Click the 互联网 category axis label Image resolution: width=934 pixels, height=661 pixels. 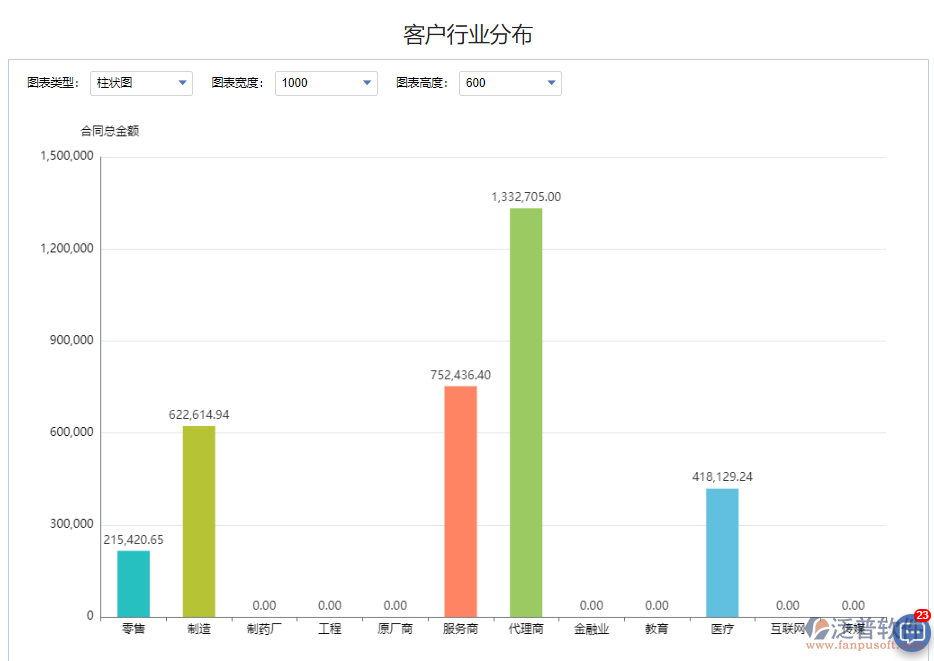(x=787, y=628)
